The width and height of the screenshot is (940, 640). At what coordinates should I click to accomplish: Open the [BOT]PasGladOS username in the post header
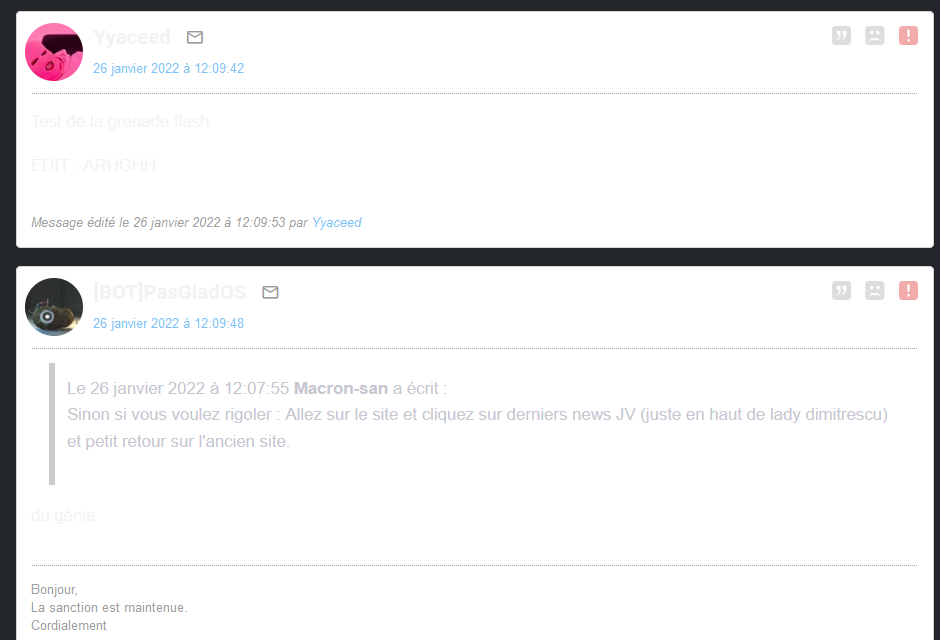pyautogui.click(x=170, y=292)
